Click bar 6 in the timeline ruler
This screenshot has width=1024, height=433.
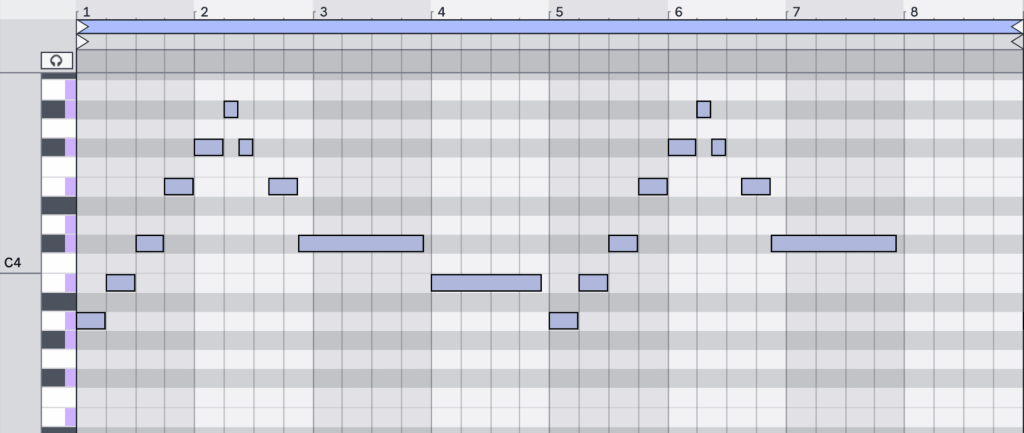click(677, 12)
